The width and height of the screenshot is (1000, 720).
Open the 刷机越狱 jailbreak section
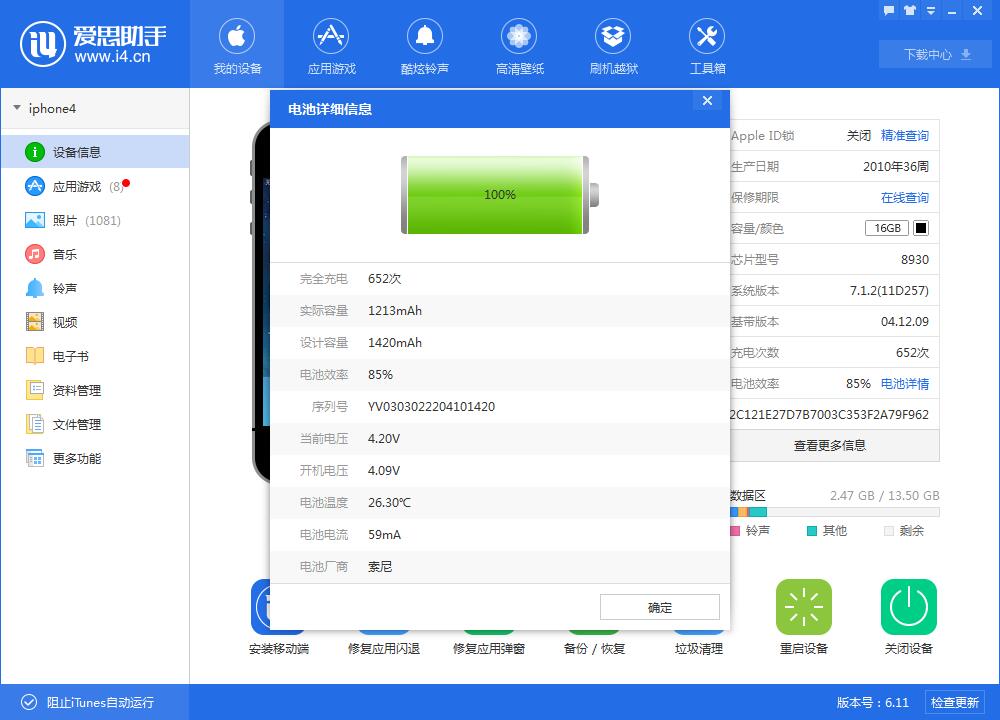click(x=613, y=44)
